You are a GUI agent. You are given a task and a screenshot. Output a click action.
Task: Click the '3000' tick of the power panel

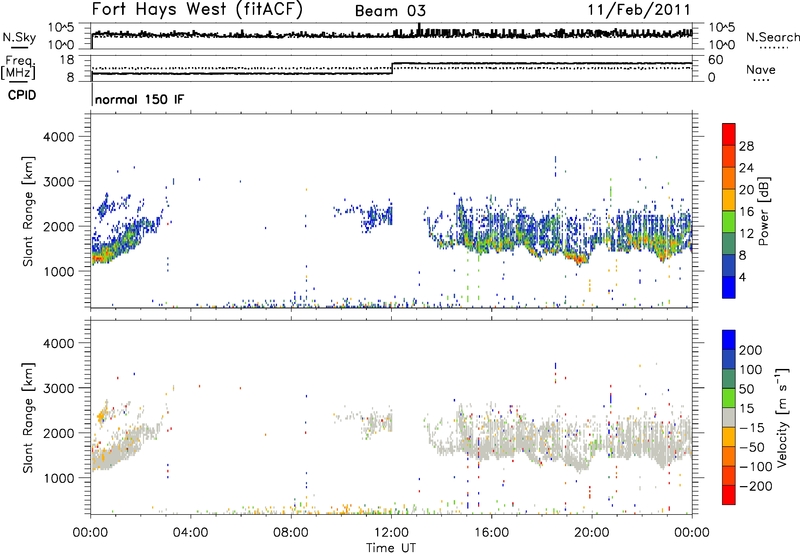pos(58,182)
